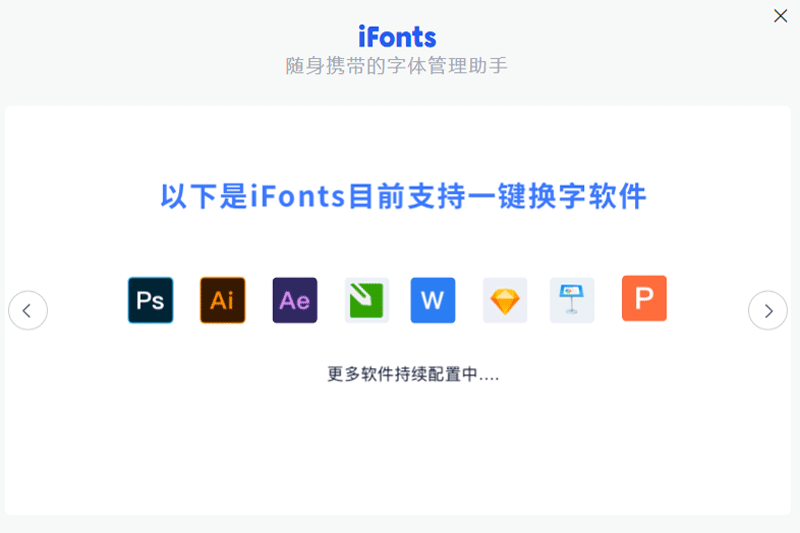Click the iFonts logo title
Viewport: 800px width, 533px height.
[x=397, y=36]
